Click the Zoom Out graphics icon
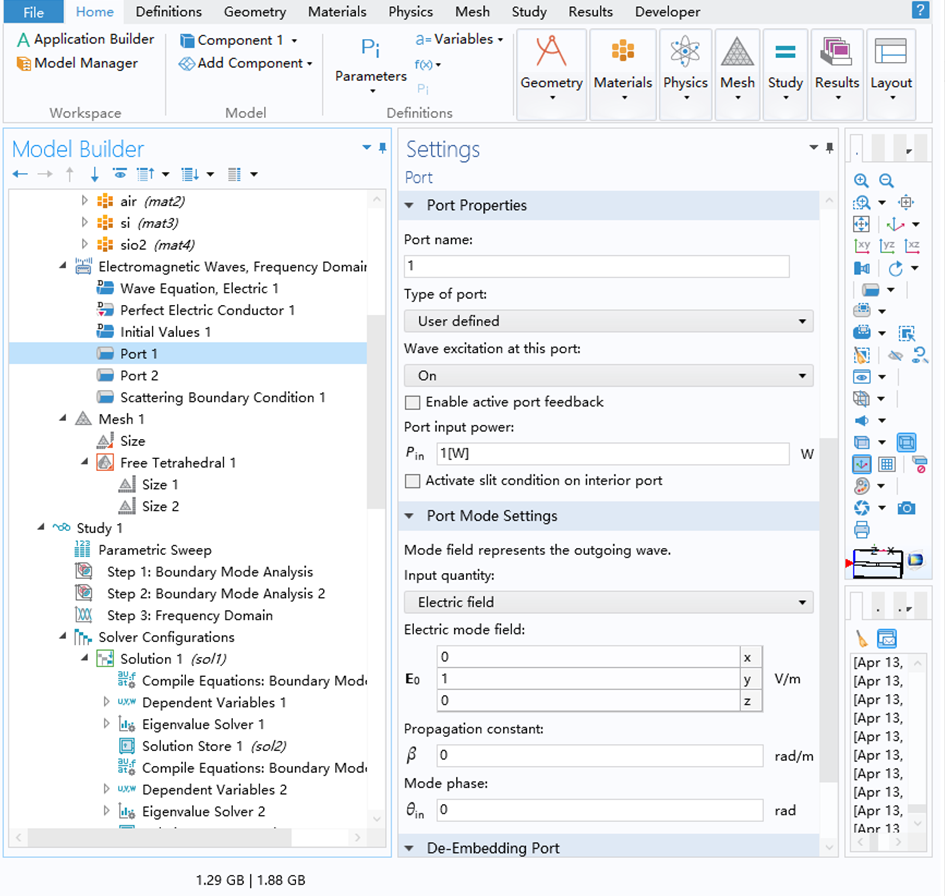945x896 pixels. point(886,181)
